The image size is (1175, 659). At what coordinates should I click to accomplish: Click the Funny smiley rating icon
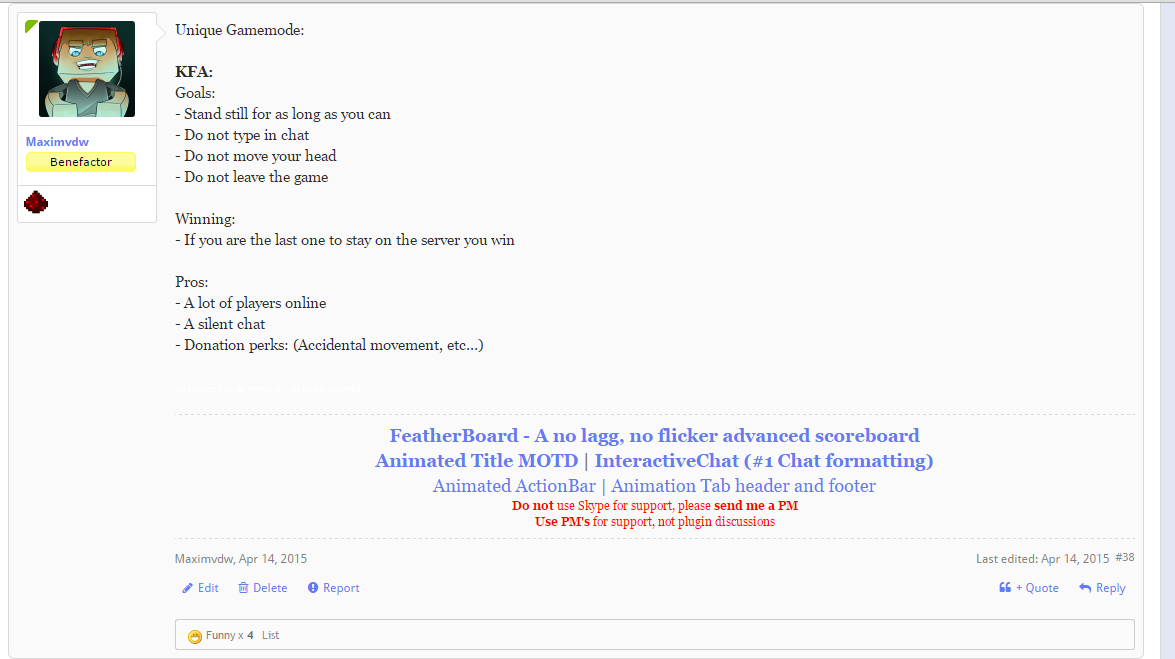coord(195,637)
